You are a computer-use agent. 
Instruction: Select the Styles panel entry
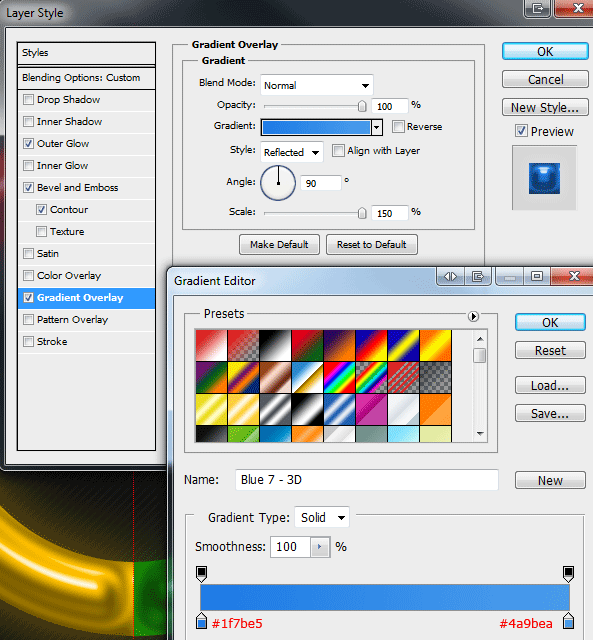tap(87, 53)
